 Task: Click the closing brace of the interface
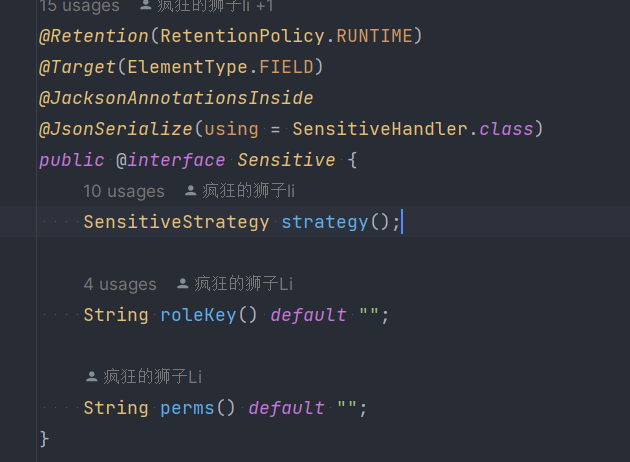[44, 438]
